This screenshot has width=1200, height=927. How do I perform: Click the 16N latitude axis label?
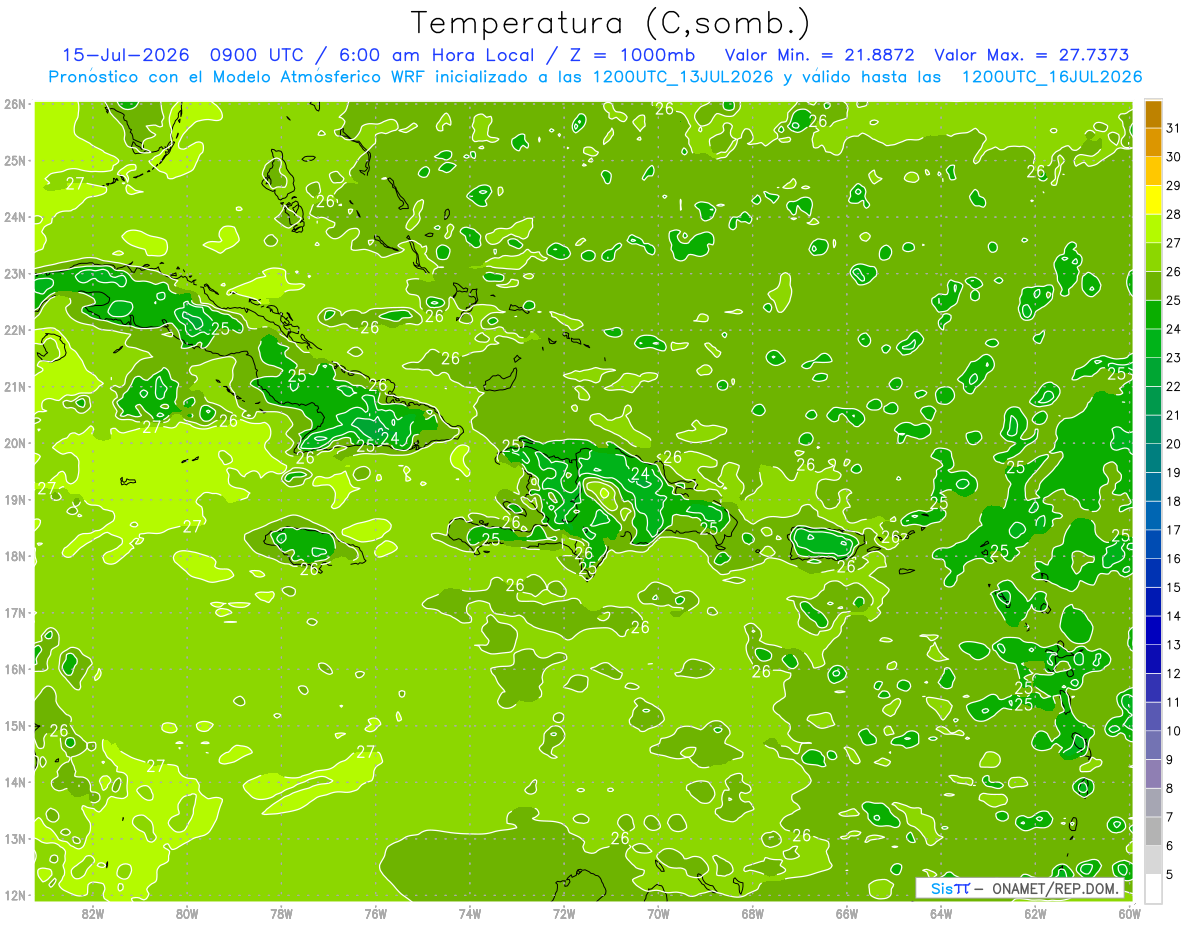coord(15,669)
